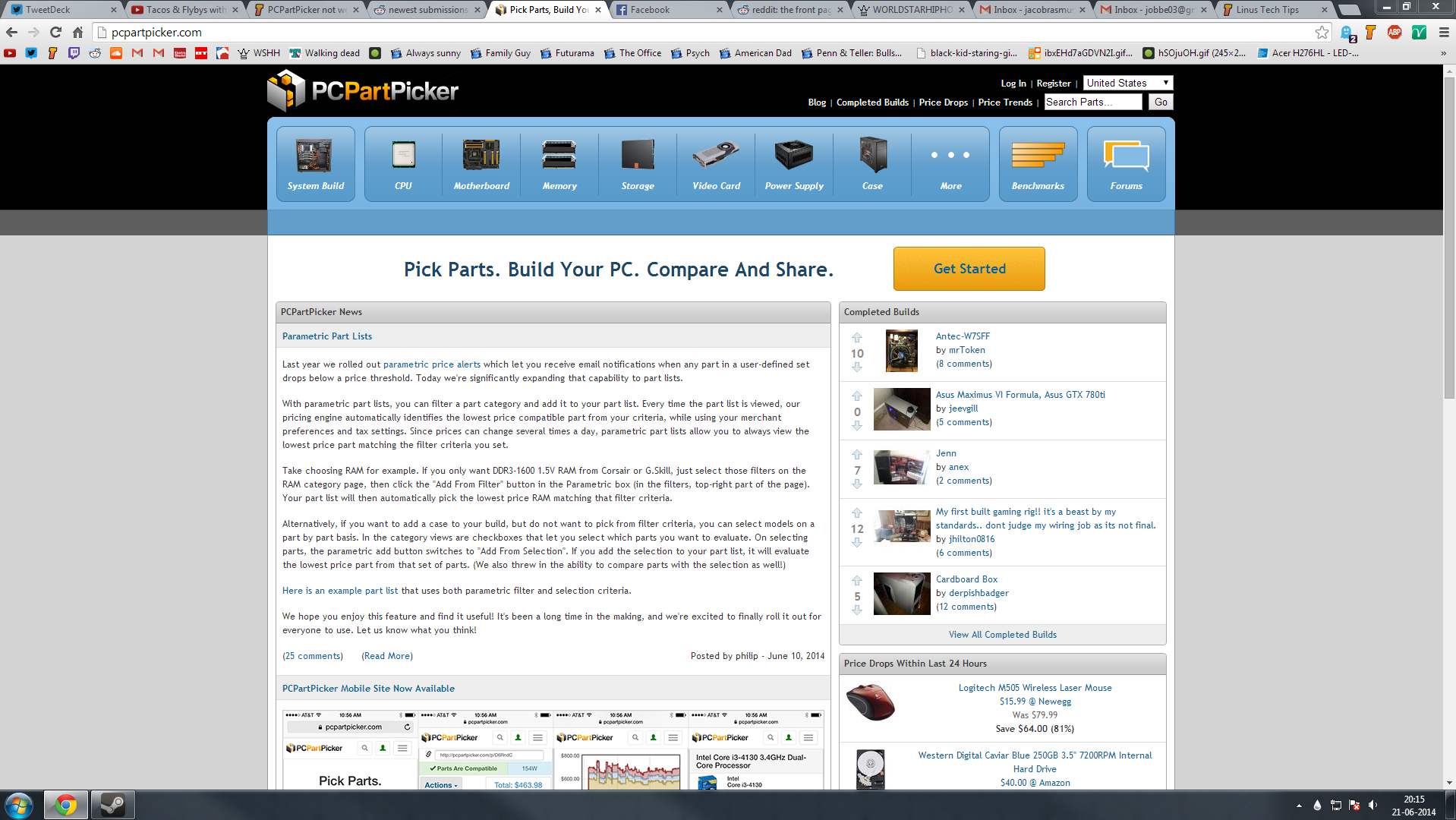Switch to the newest submissions tab
The height and width of the screenshot is (820, 1456).
point(428,10)
